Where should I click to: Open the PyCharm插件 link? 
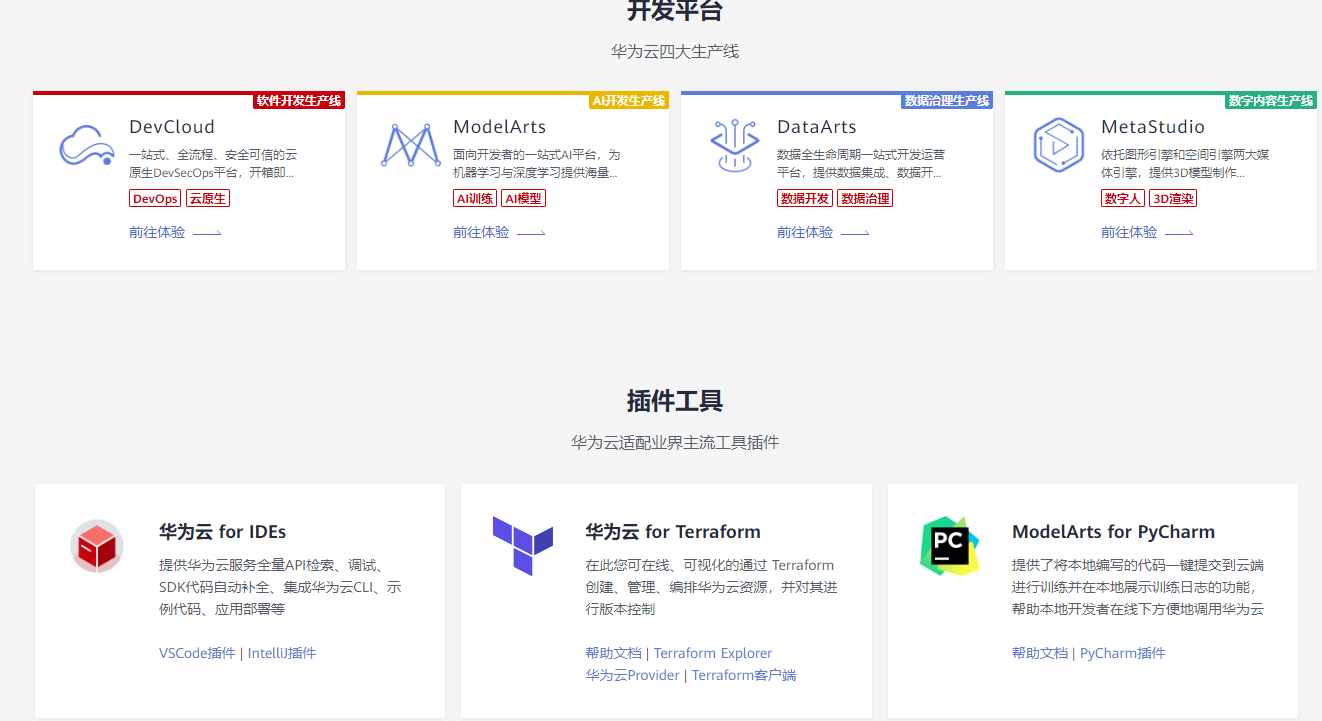click(1123, 653)
